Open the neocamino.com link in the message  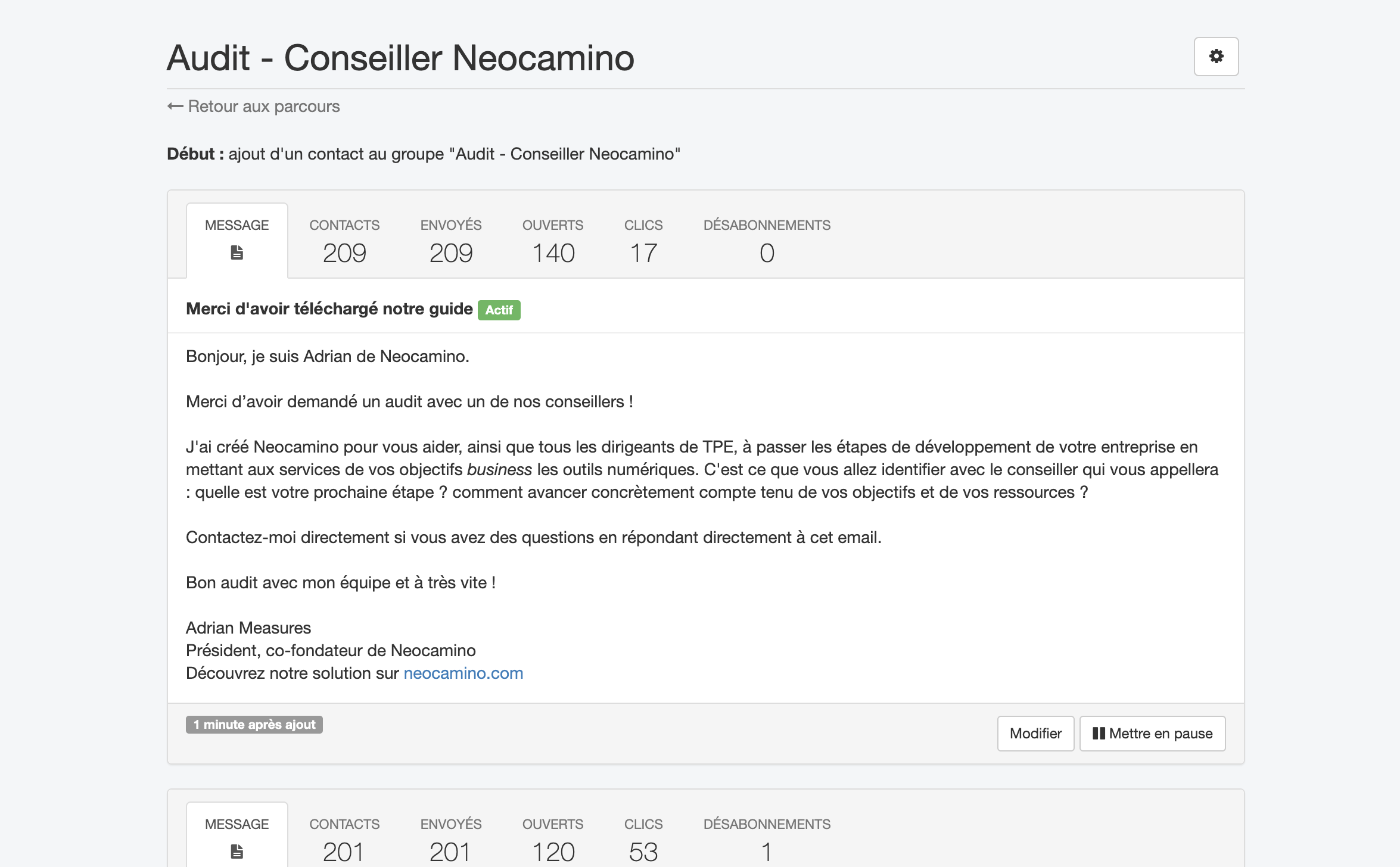pyautogui.click(x=463, y=673)
